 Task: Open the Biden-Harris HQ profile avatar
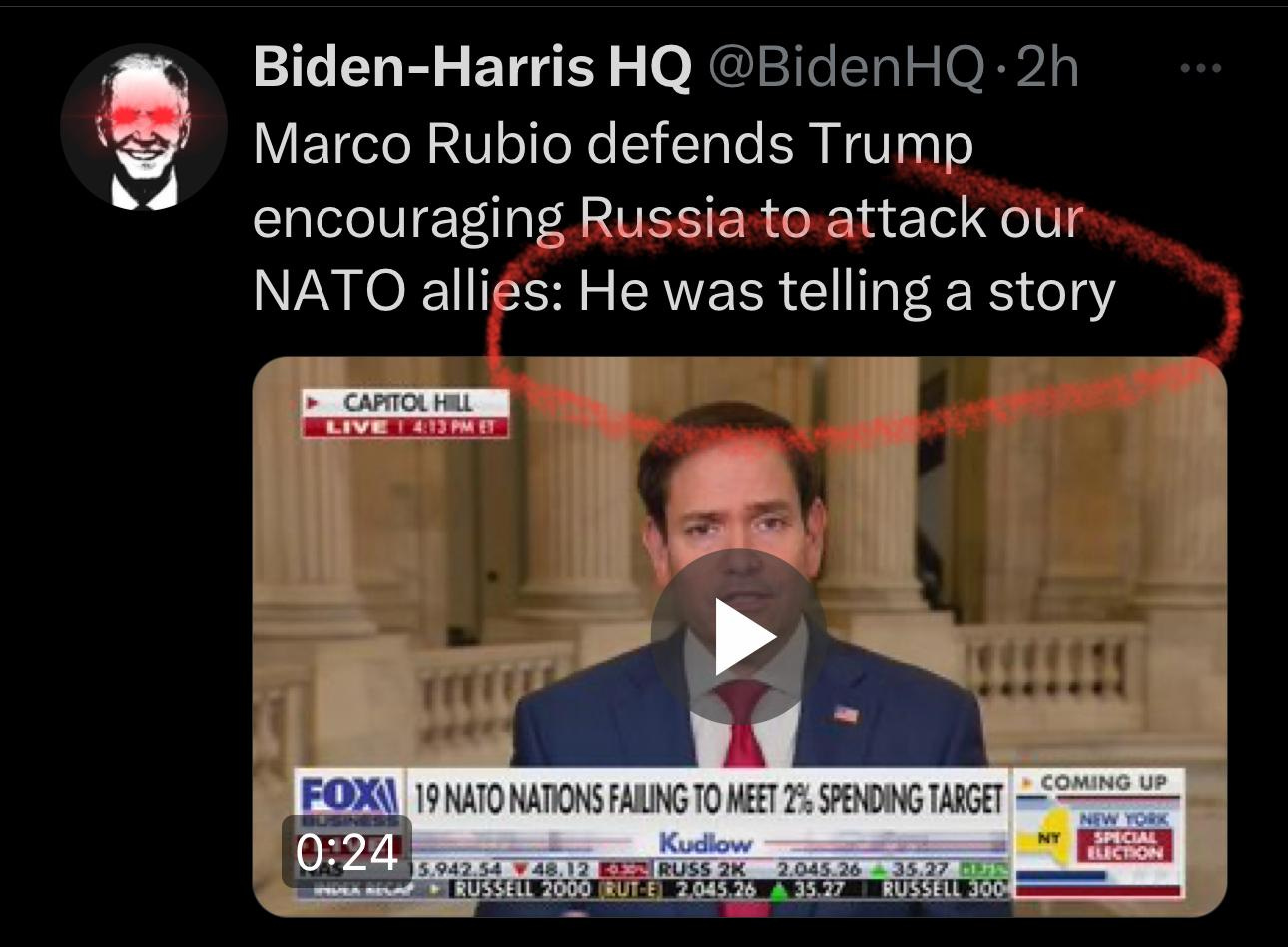tap(144, 127)
